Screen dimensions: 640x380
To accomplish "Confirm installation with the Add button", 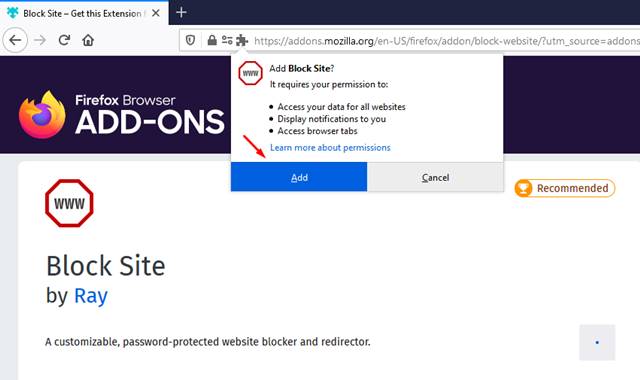I will (299, 177).
